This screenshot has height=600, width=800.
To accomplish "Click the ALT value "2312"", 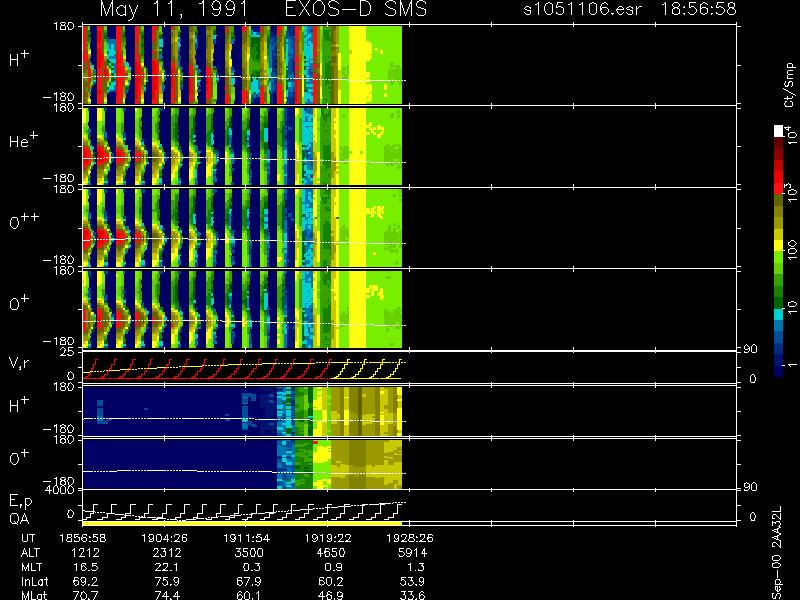I will tap(167, 553).
